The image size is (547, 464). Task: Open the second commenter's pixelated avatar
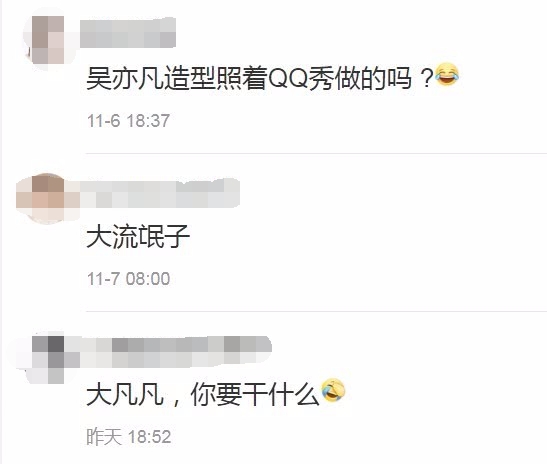(x=47, y=198)
